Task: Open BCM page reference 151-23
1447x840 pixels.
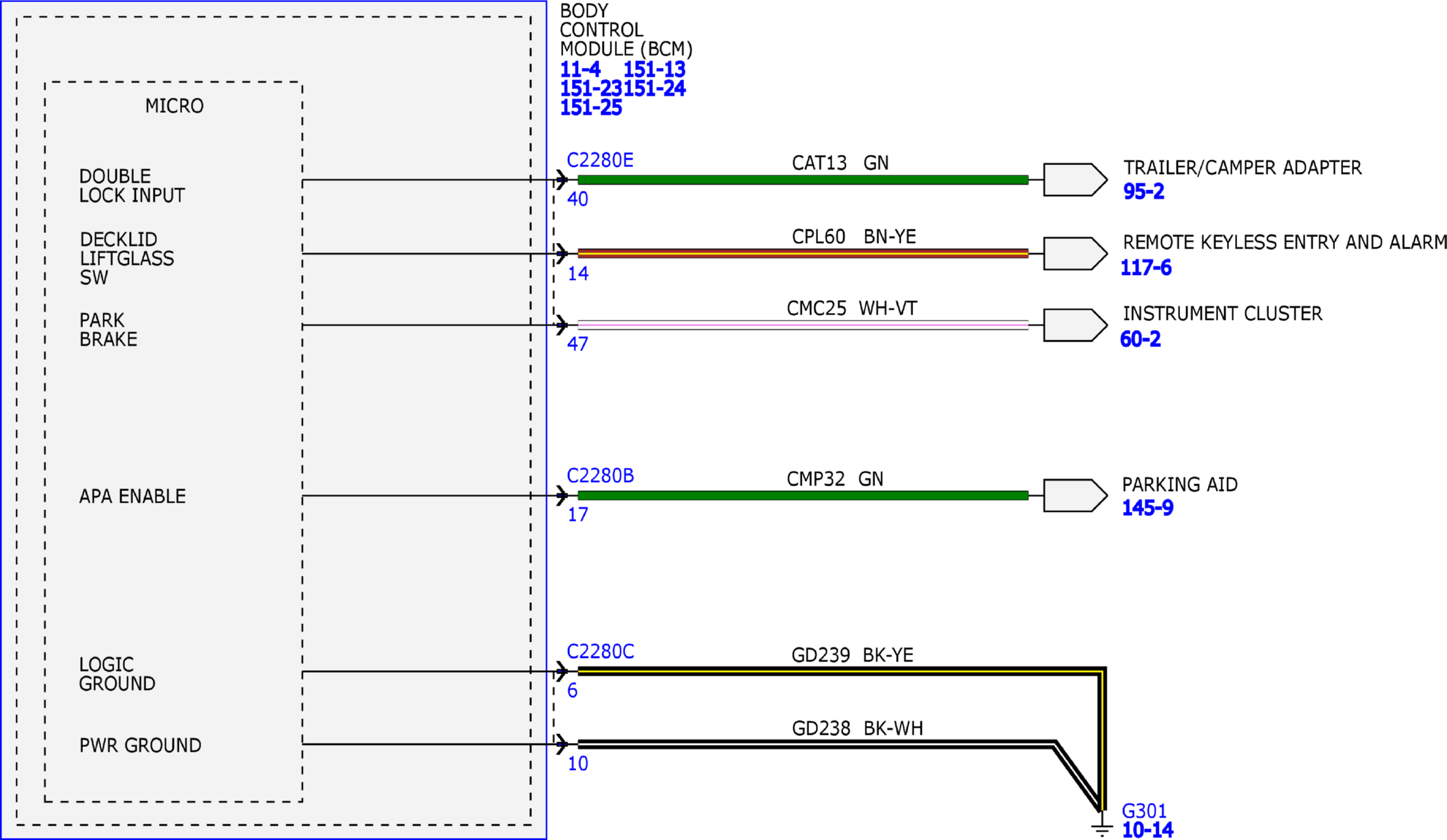Action: [591, 88]
